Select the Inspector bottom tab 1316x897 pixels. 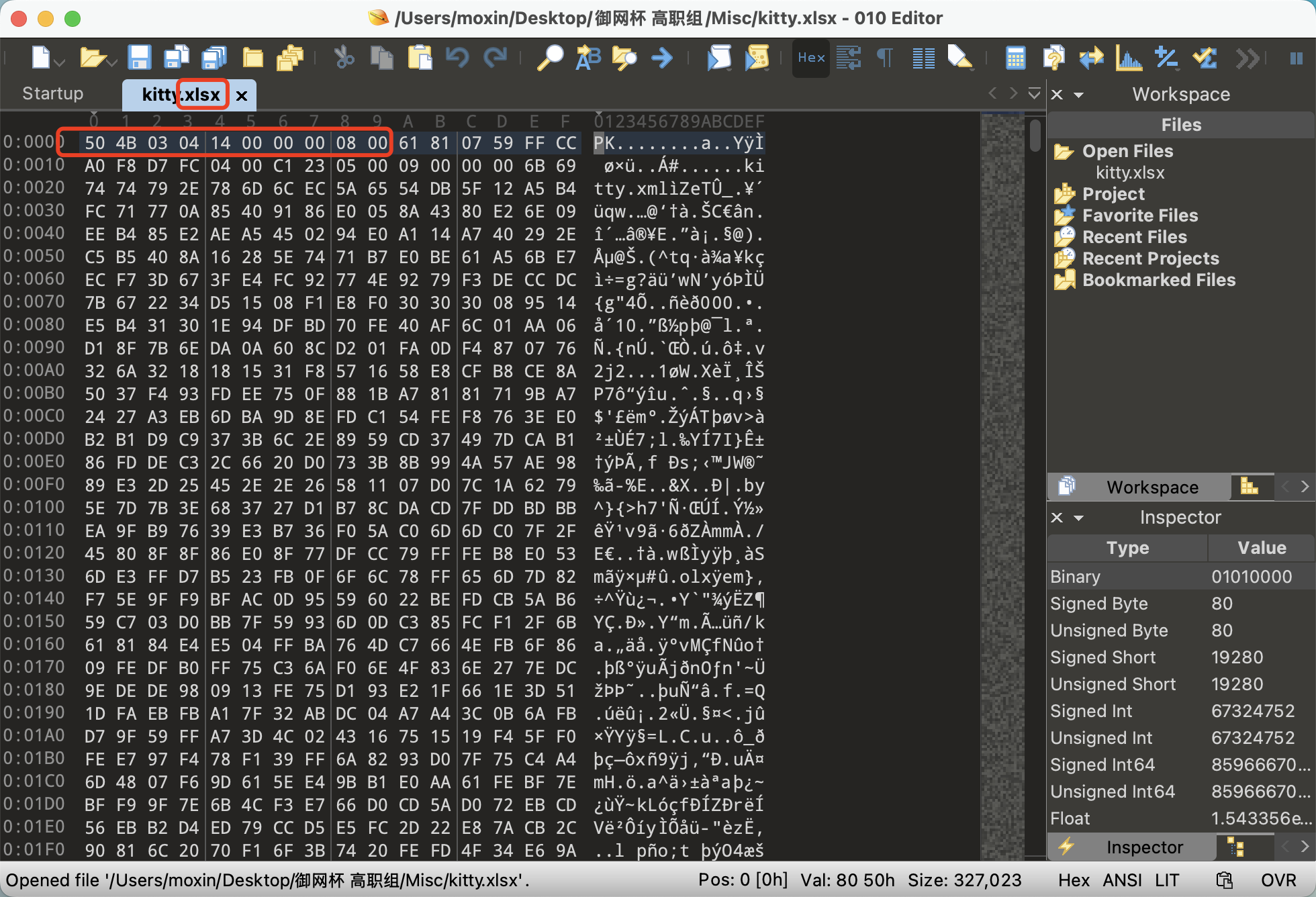(x=1144, y=847)
